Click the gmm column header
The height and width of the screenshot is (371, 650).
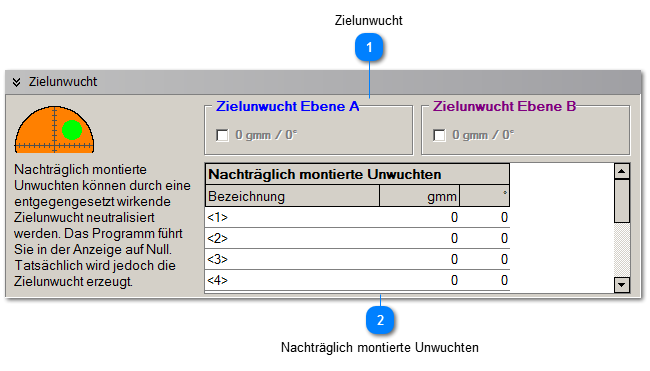point(420,196)
